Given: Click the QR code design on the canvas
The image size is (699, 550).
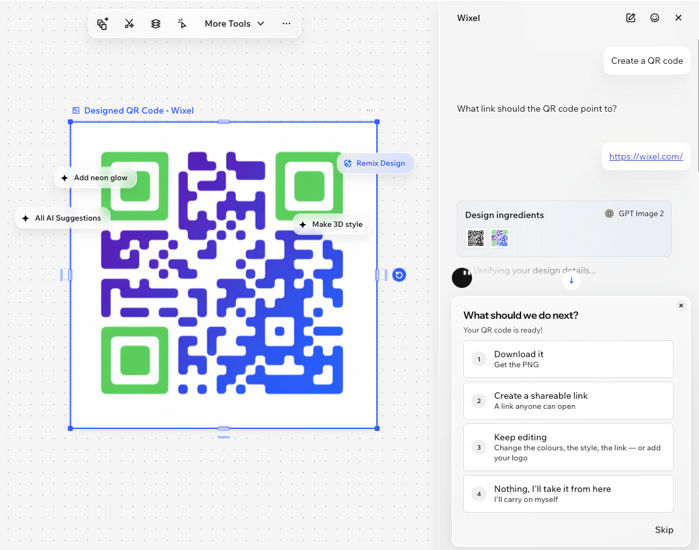Looking at the screenshot, I should click(x=222, y=273).
